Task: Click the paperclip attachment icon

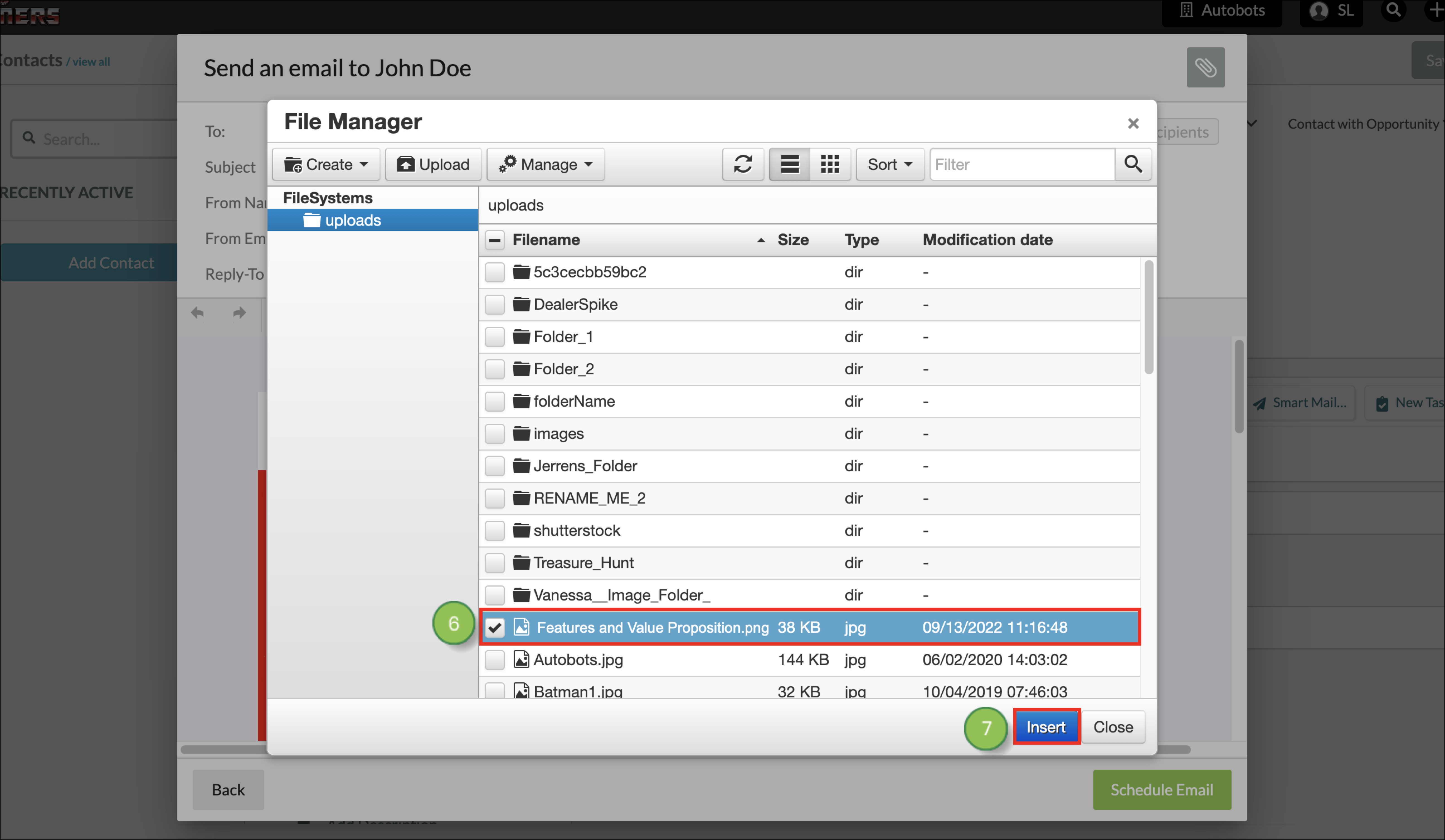Action: pos(1205,67)
